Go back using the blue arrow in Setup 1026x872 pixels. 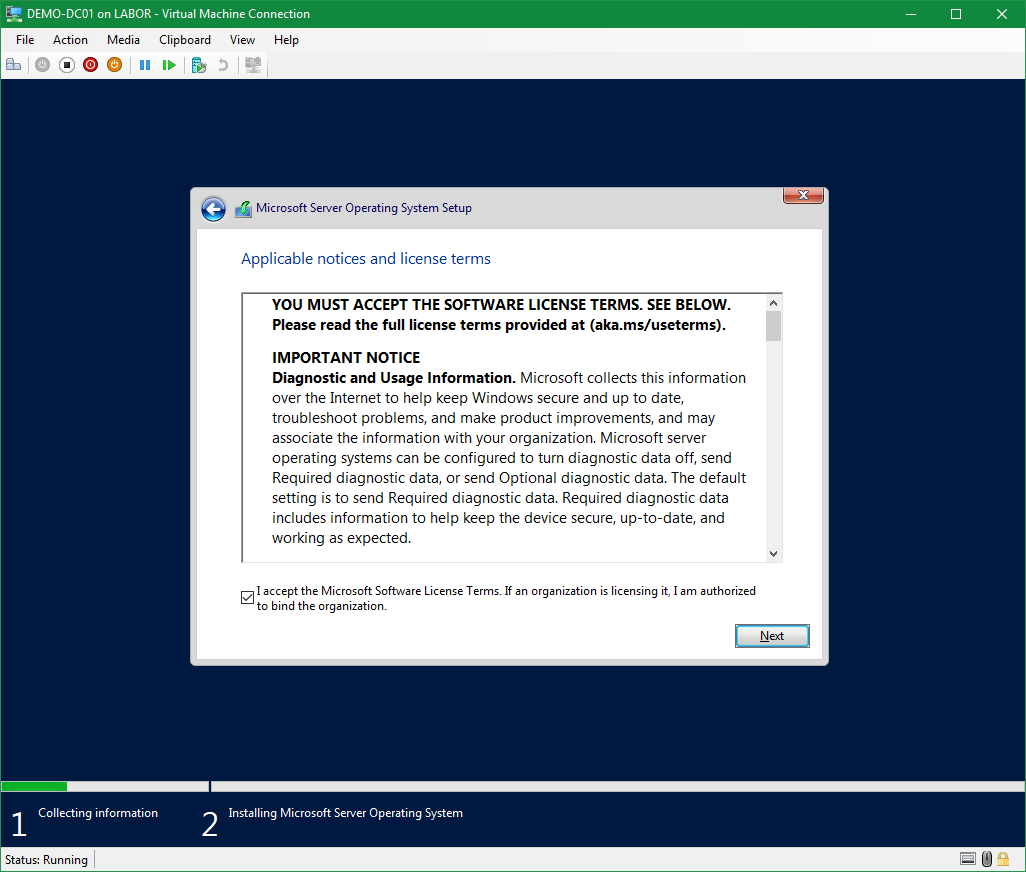tap(213, 208)
